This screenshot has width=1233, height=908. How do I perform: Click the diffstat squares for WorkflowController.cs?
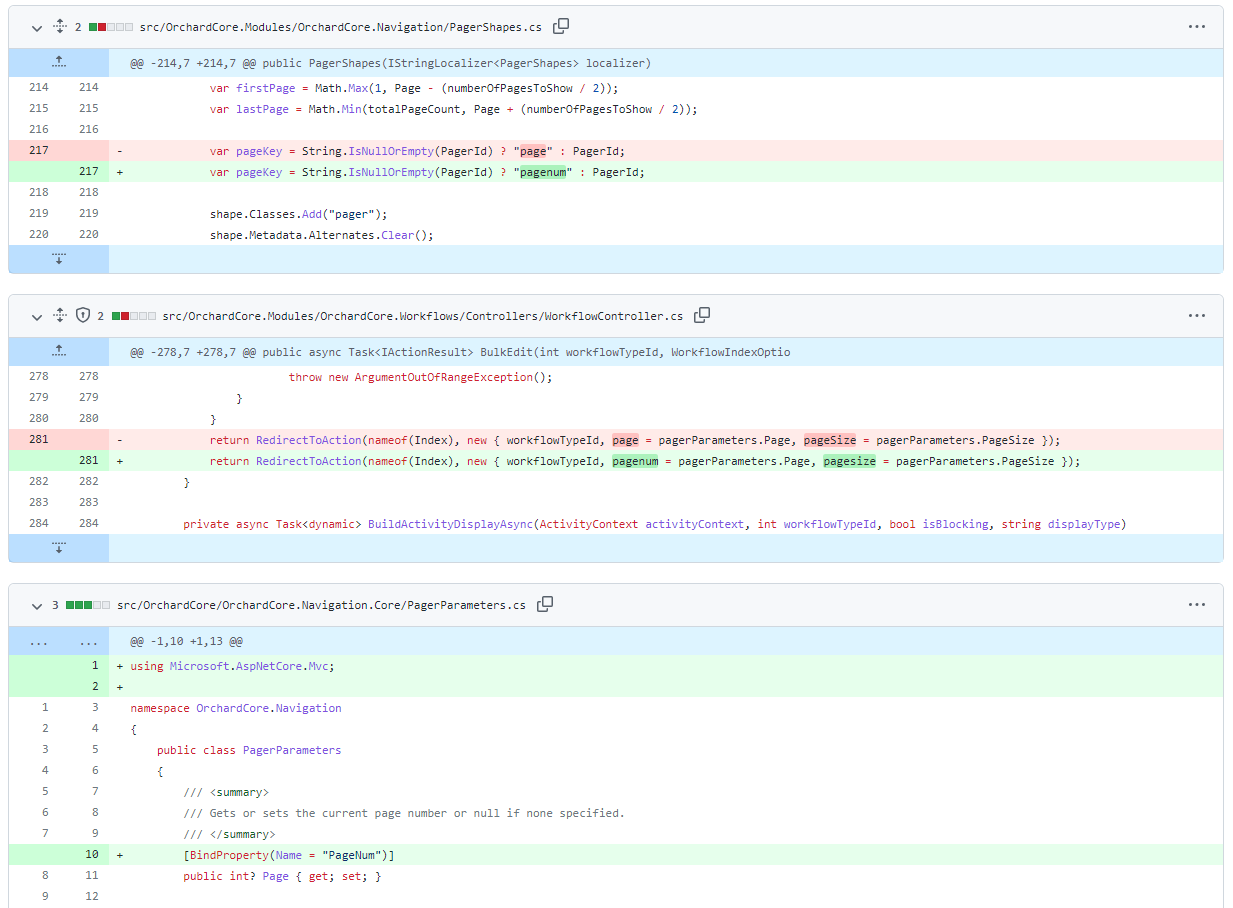tap(133, 316)
